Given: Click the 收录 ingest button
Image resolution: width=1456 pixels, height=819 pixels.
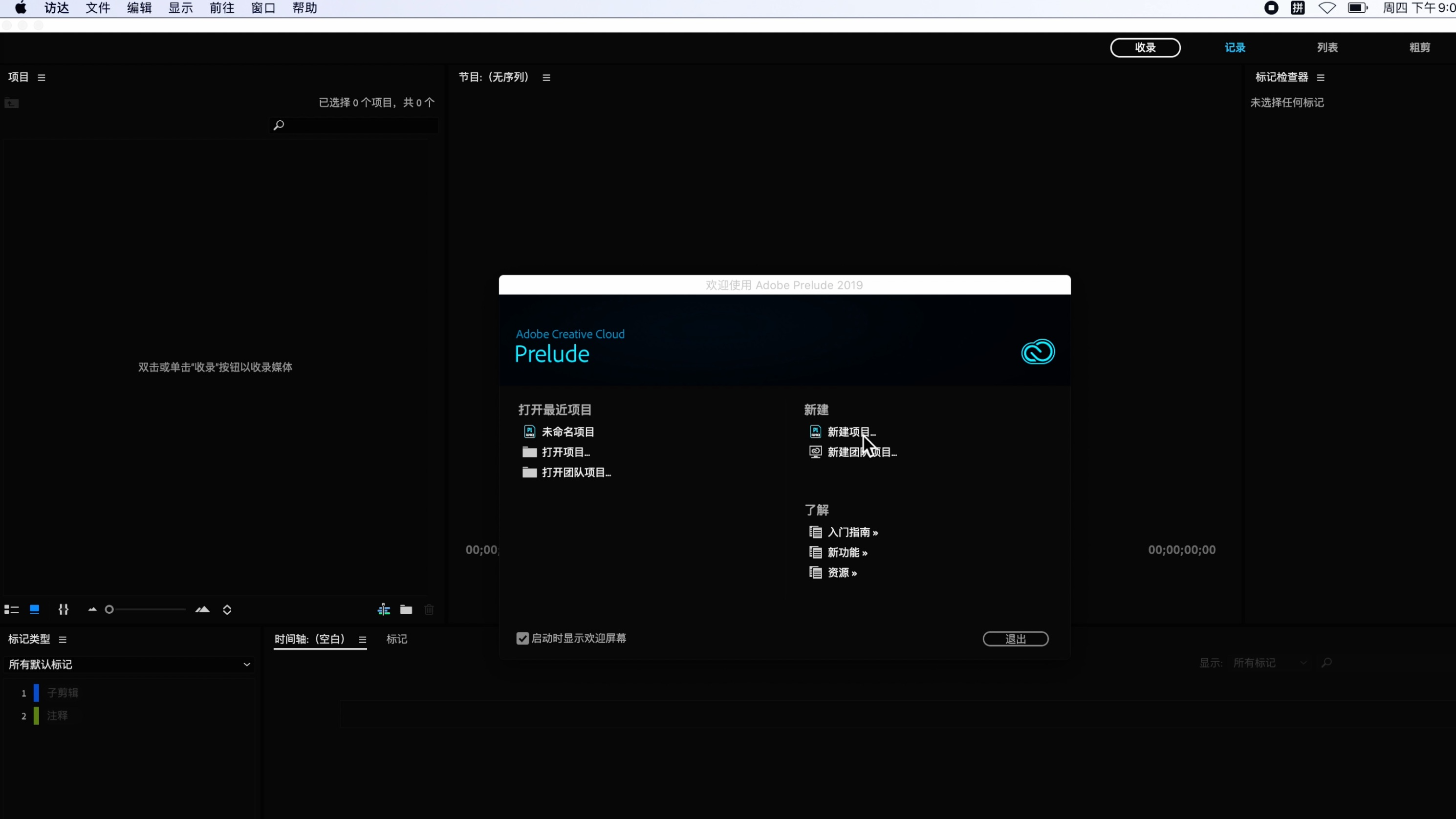Looking at the screenshot, I should tap(1145, 47).
